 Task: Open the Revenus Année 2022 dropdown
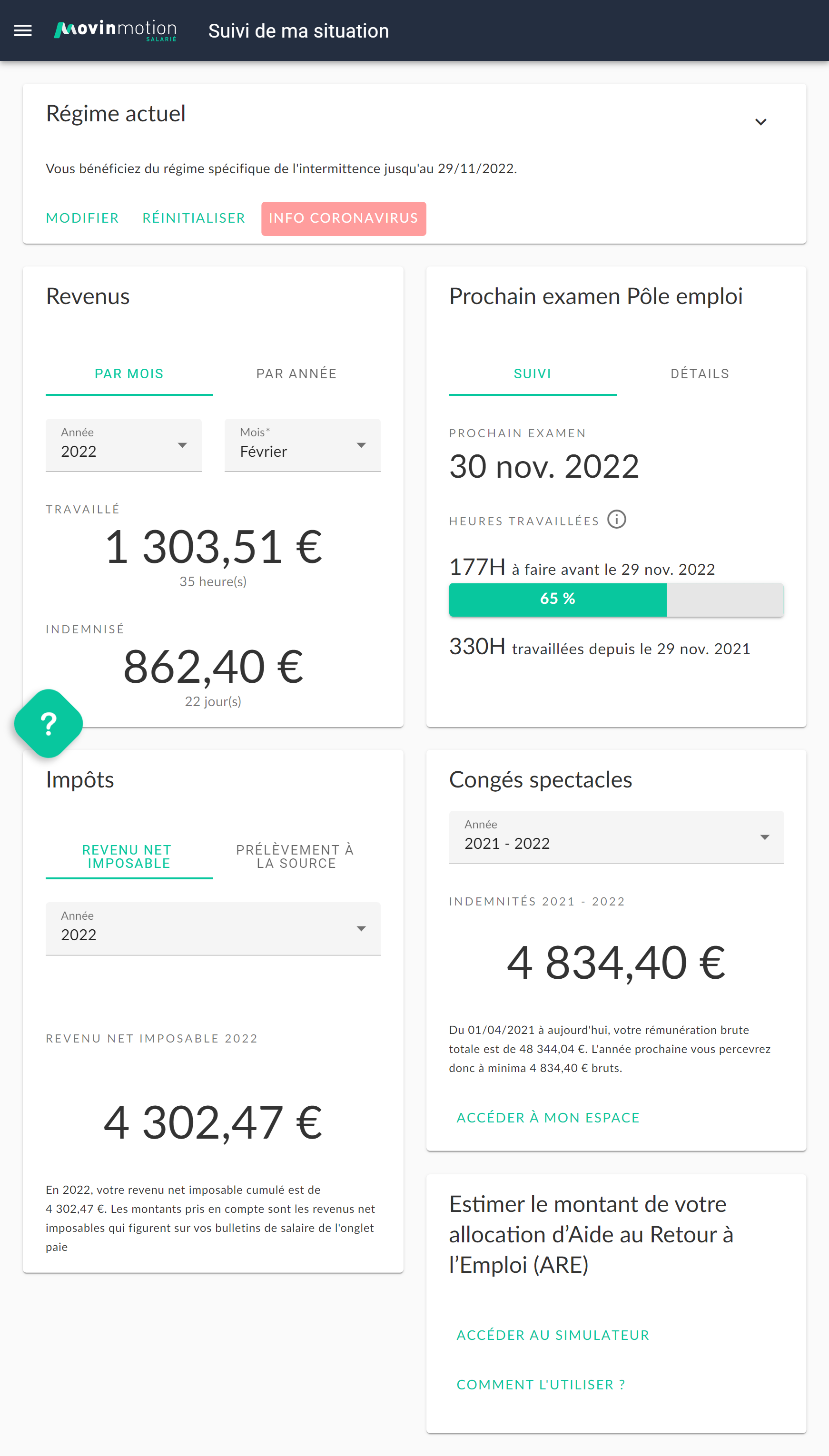[124, 445]
